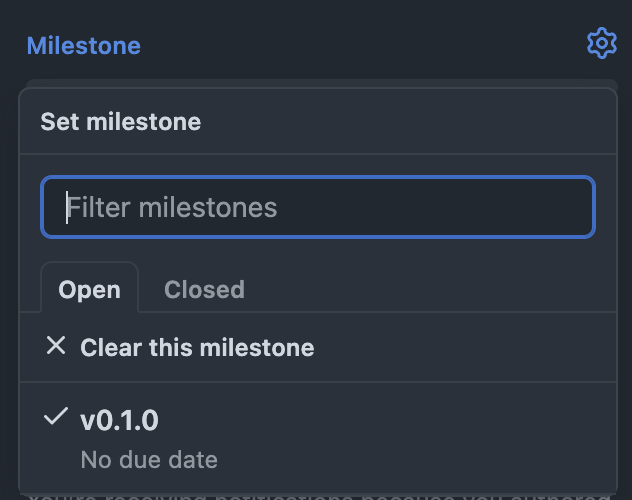The image size is (632, 500).
Task: Click the checkmark beside v0.1.0
Action: (x=56, y=418)
